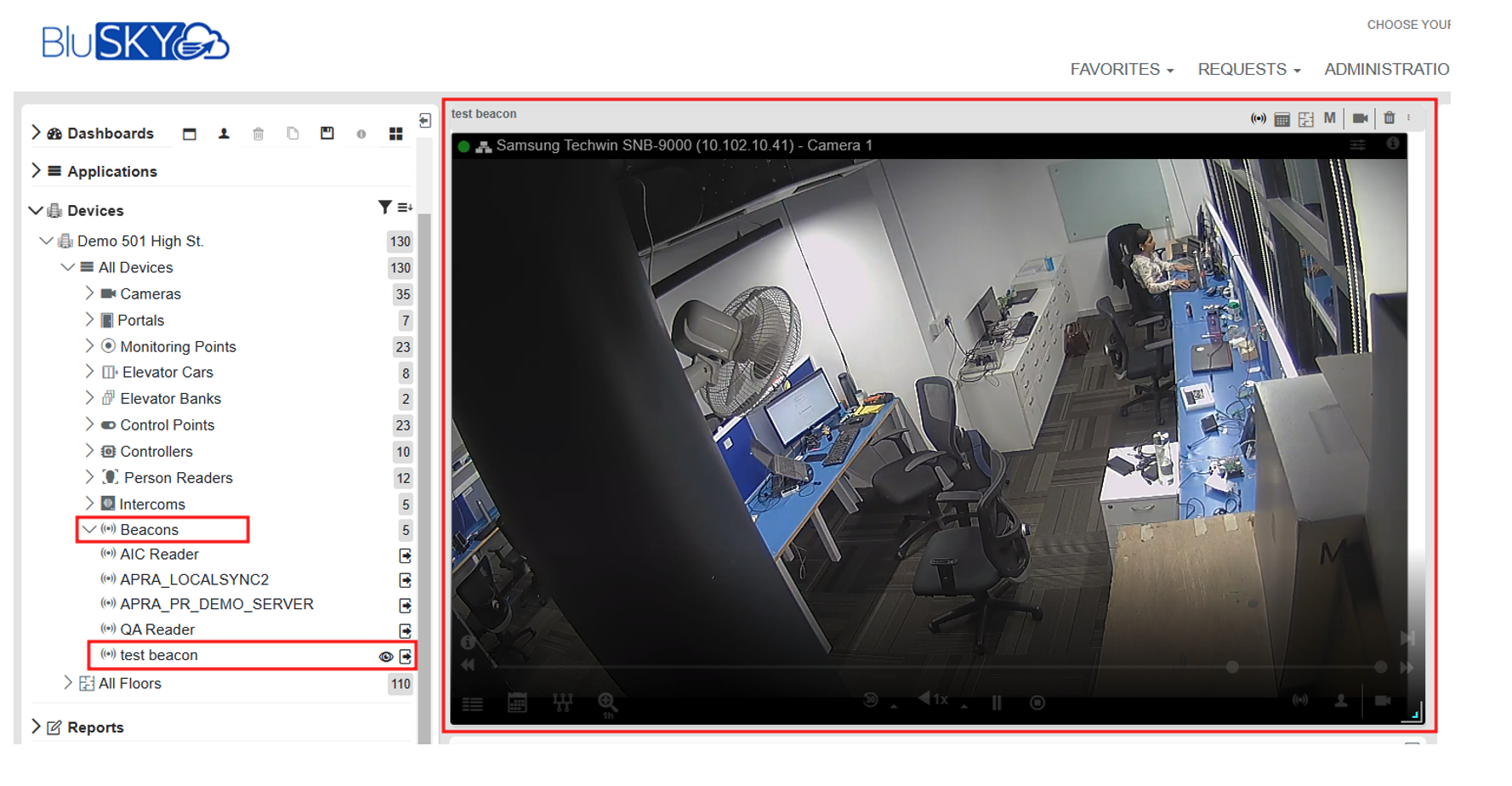Click the camera icon in widget header
This screenshot has width=1512, height=786.
click(1360, 118)
